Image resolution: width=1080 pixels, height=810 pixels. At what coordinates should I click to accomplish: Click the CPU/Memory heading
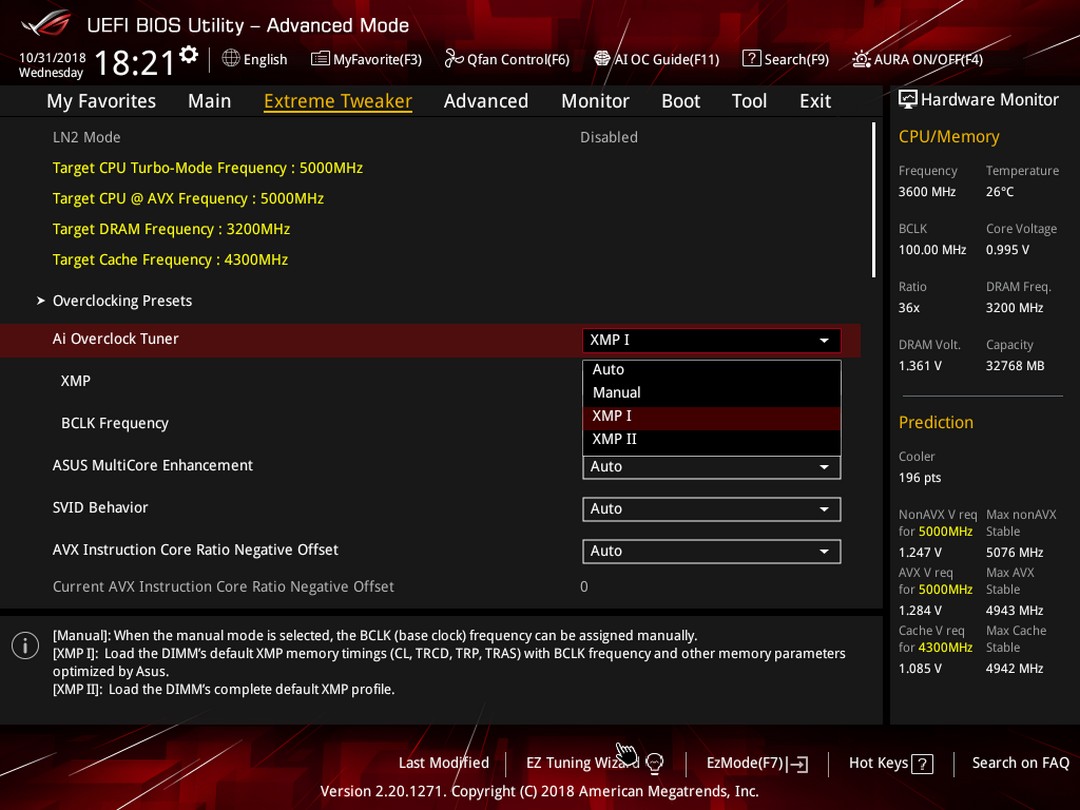pyautogui.click(x=948, y=136)
